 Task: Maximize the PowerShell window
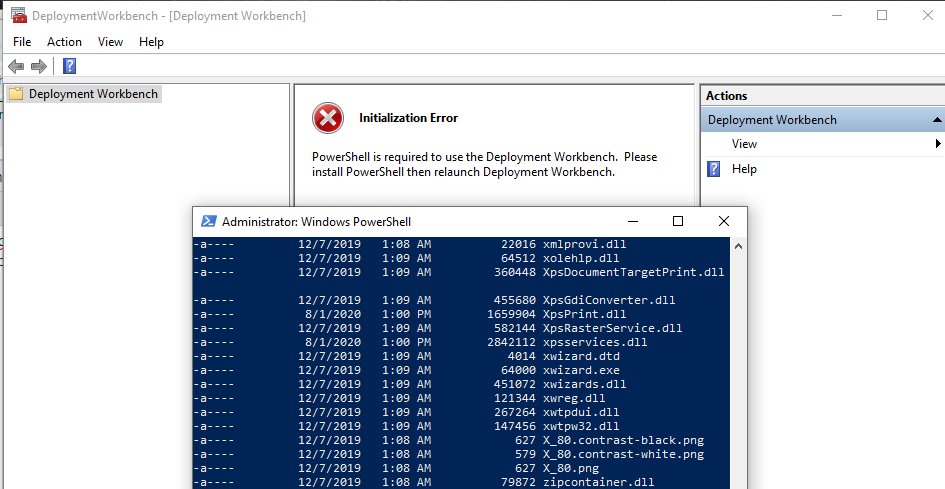coord(678,221)
